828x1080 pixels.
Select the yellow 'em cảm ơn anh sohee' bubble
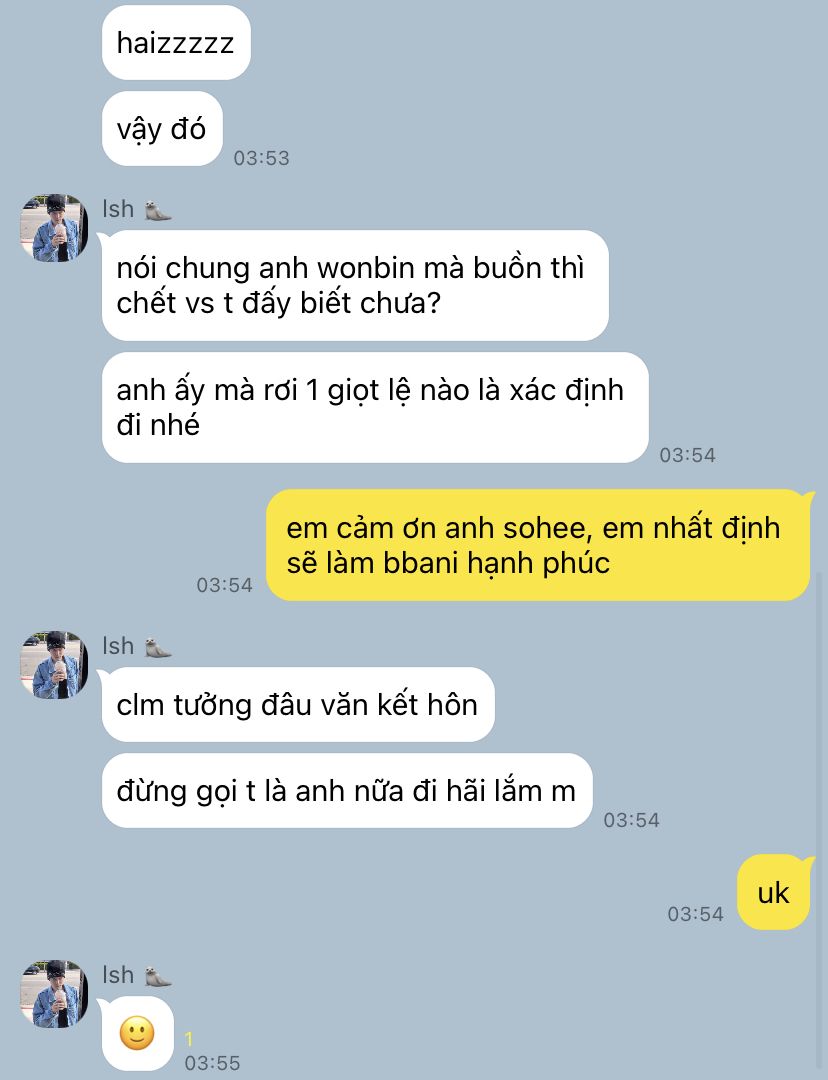coord(538,545)
